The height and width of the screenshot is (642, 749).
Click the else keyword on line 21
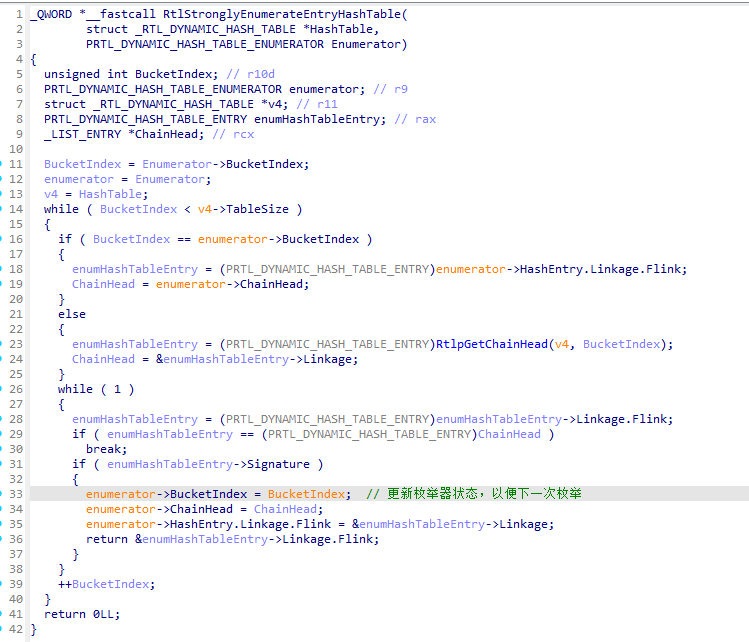coord(72,314)
